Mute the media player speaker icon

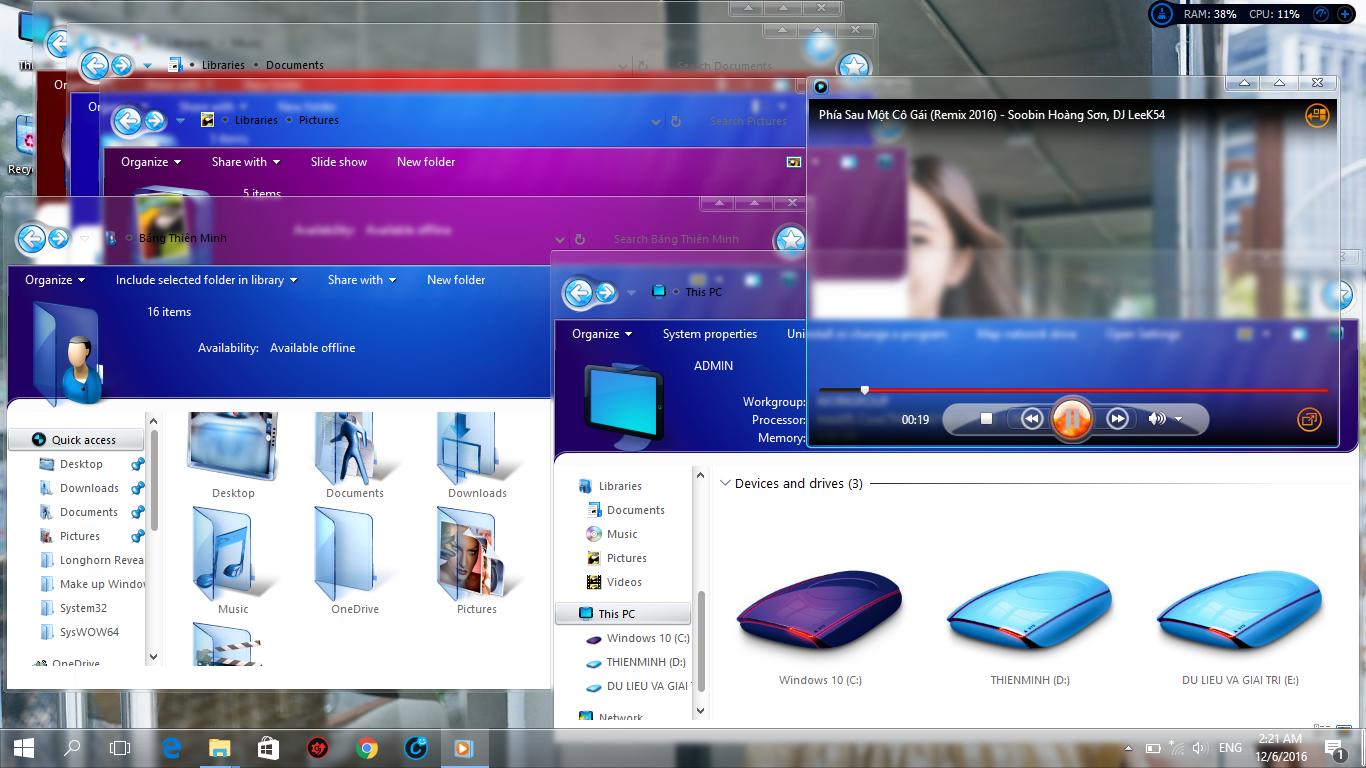point(1157,419)
